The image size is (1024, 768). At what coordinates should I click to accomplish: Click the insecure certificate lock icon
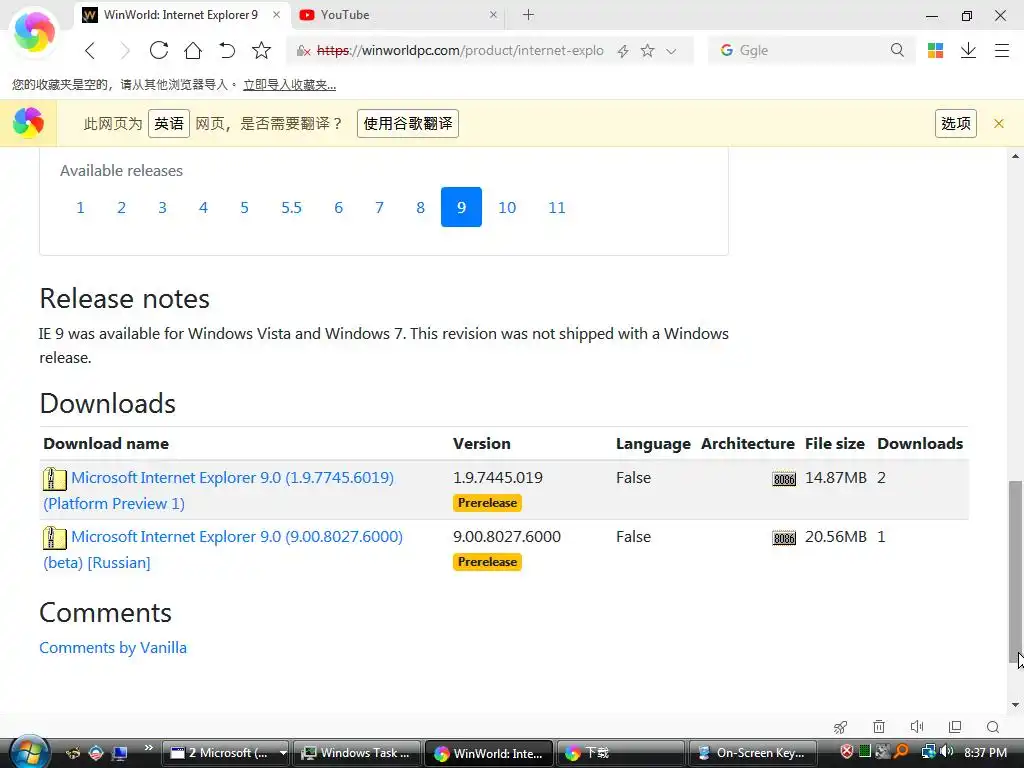pos(303,51)
